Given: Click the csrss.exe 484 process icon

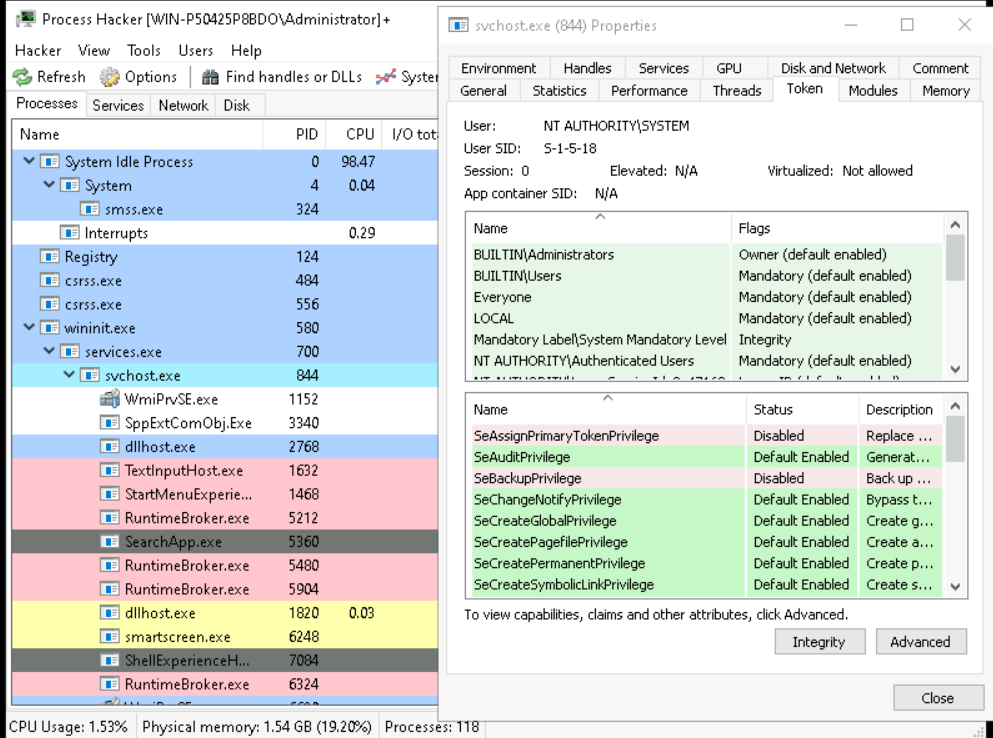Looking at the screenshot, I should click(x=50, y=281).
